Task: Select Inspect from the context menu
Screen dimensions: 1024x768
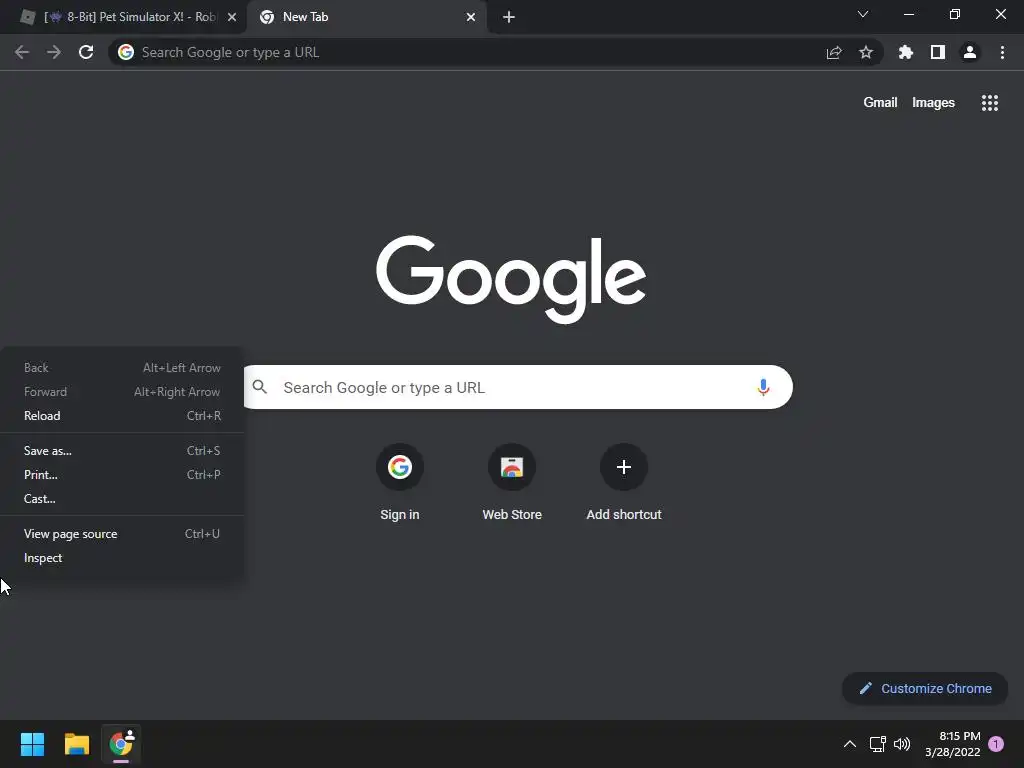Action: (122, 558)
